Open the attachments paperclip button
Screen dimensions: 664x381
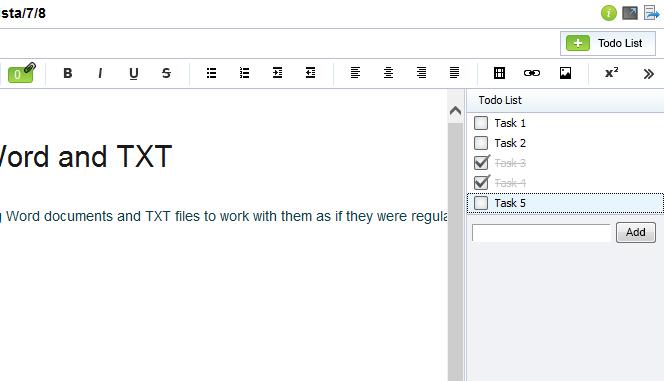21,73
